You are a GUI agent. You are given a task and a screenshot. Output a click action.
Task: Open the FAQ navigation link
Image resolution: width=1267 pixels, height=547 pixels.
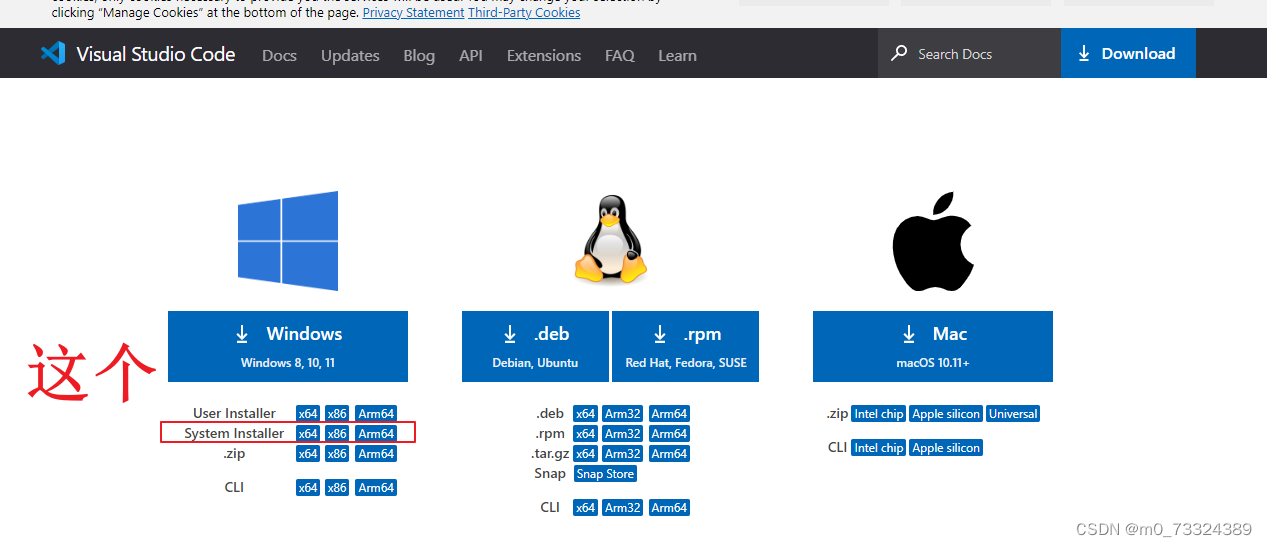coord(620,55)
